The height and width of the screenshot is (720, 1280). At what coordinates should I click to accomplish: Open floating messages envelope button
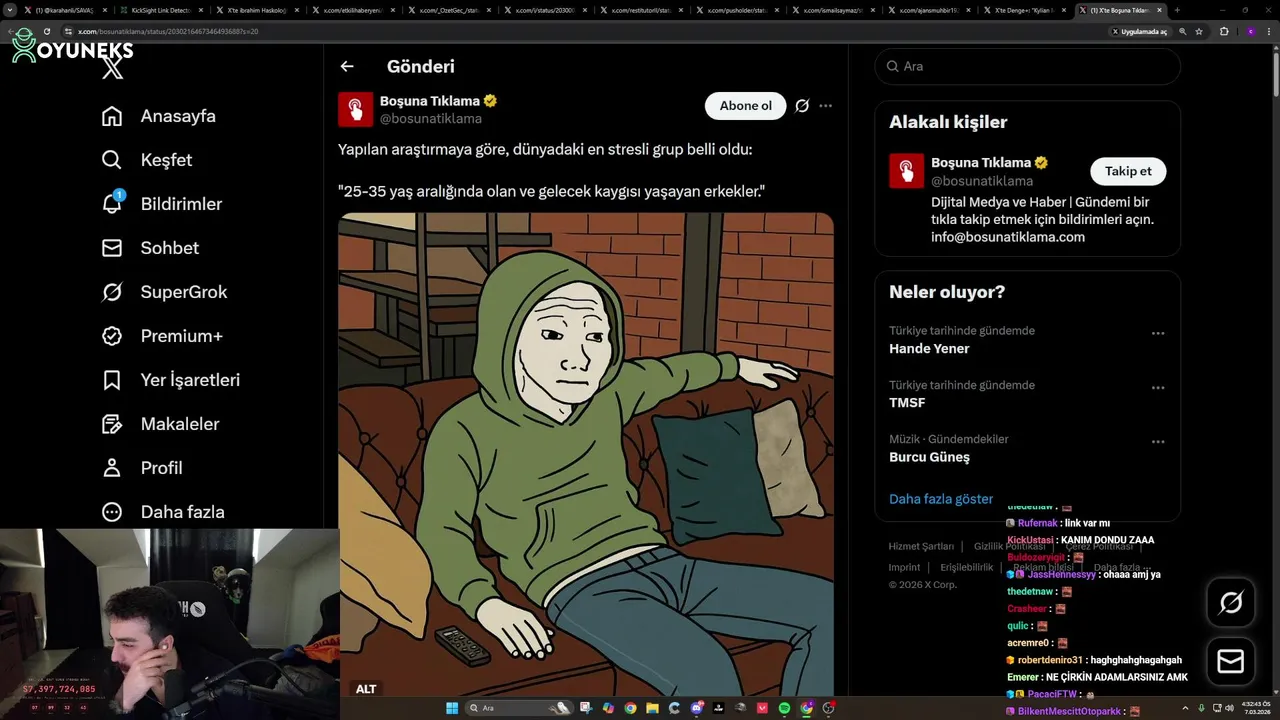click(1231, 662)
